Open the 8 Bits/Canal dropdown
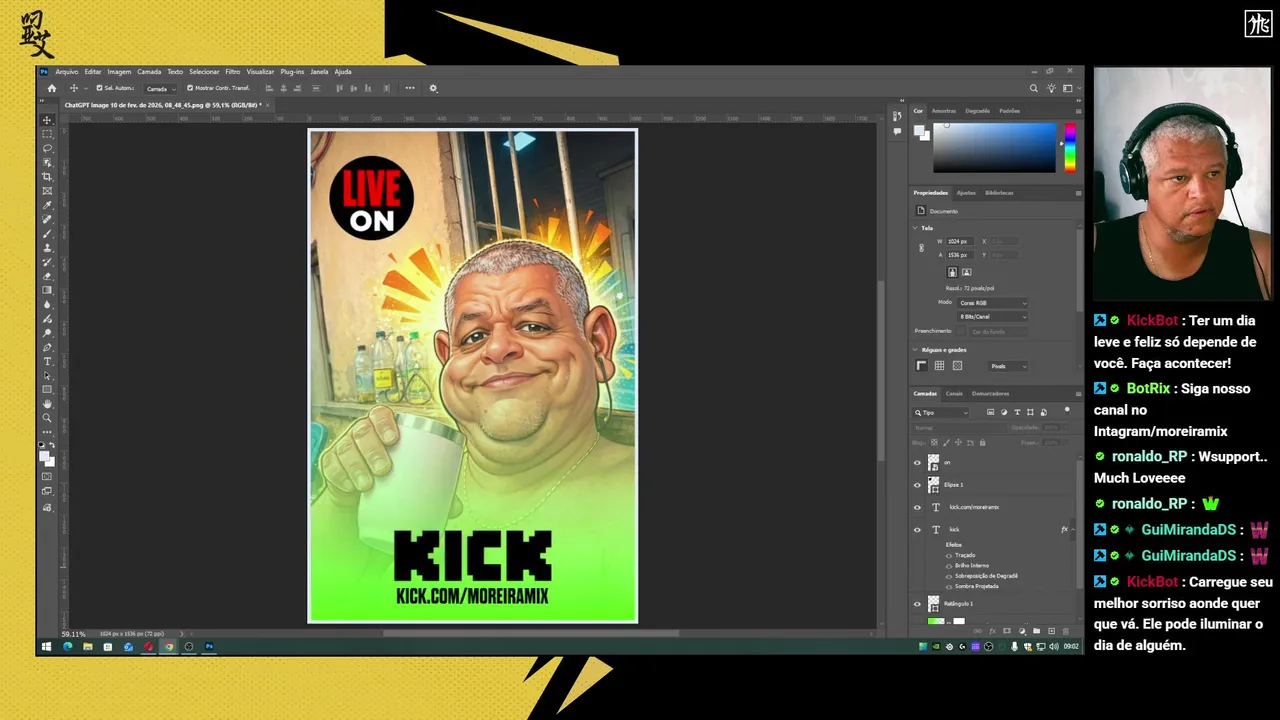Viewport: 1280px width, 720px height. click(x=992, y=316)
